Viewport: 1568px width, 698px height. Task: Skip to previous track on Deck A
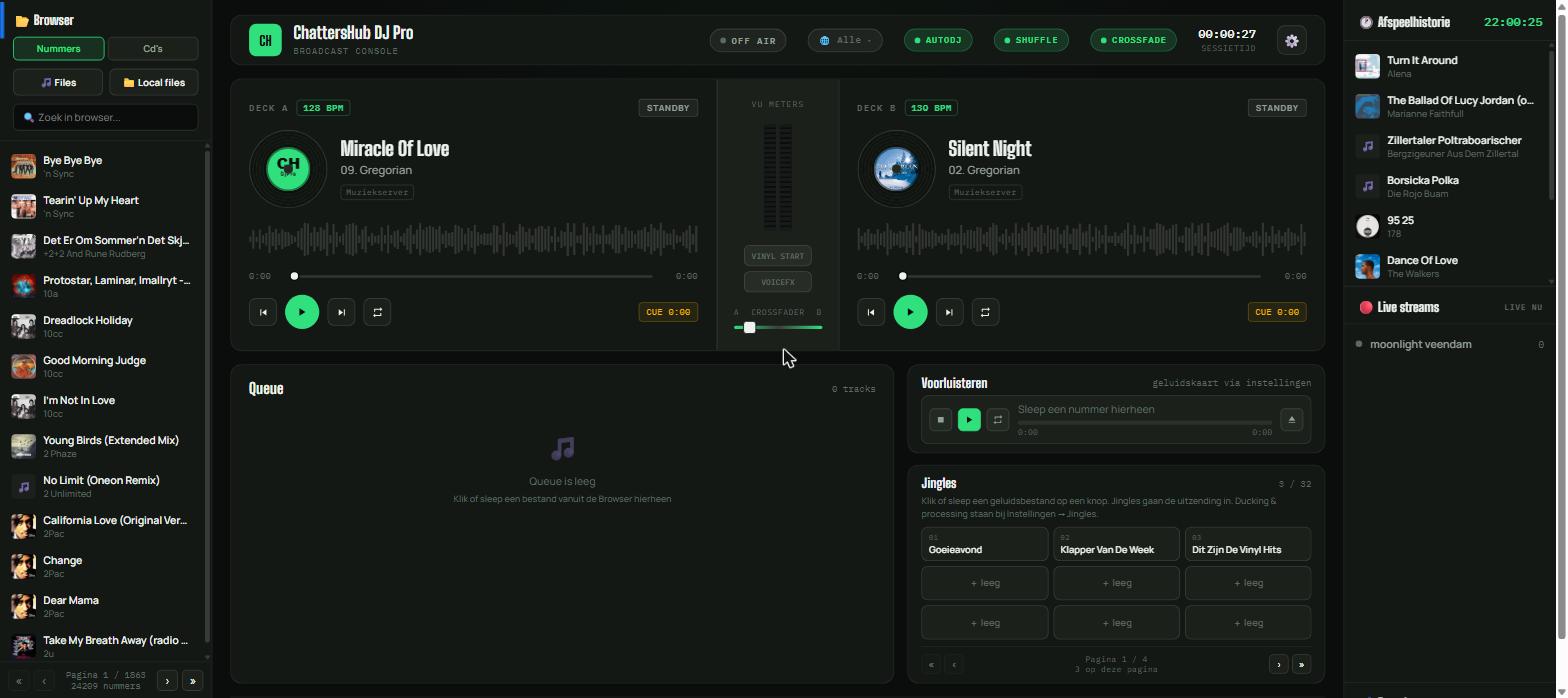click(x=263, y=312)
